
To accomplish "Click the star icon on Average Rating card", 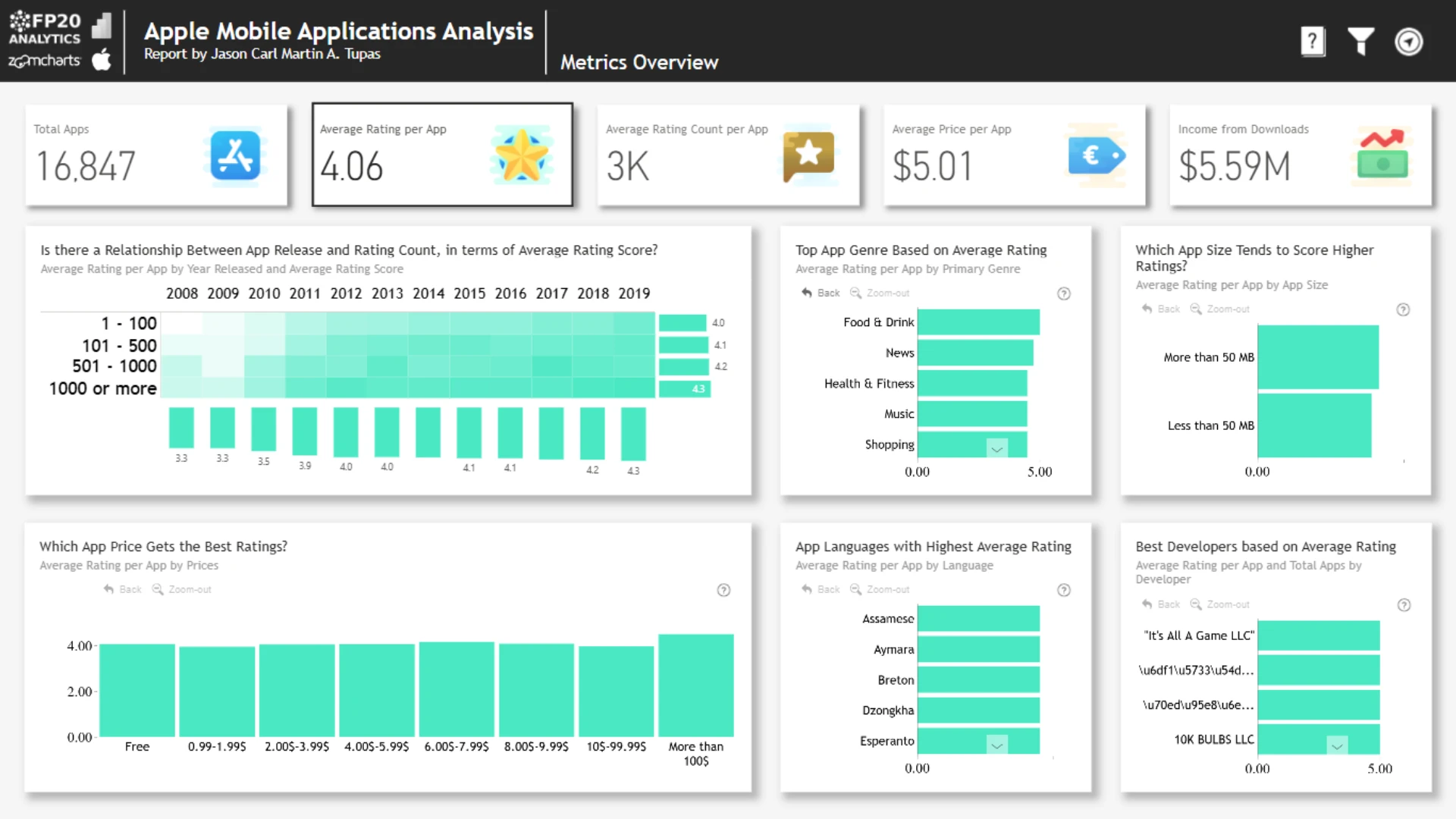I will pyautogui.click(x=521, y=155).
